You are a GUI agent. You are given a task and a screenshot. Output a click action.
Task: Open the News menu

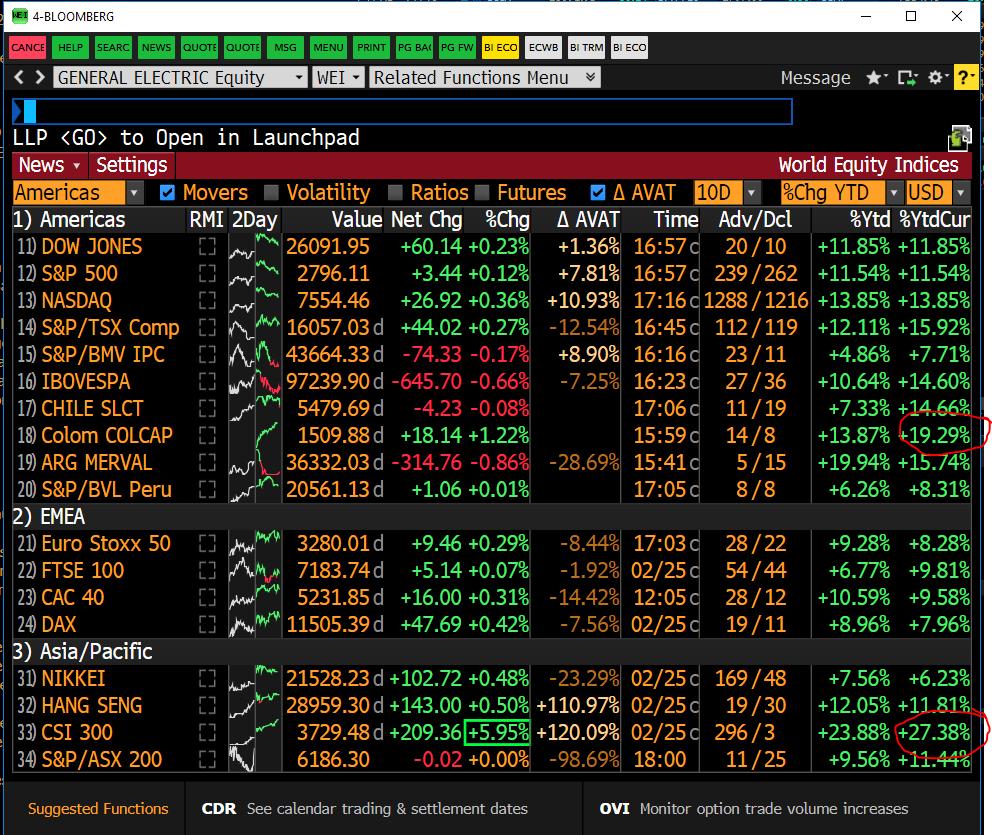point(50,165)
